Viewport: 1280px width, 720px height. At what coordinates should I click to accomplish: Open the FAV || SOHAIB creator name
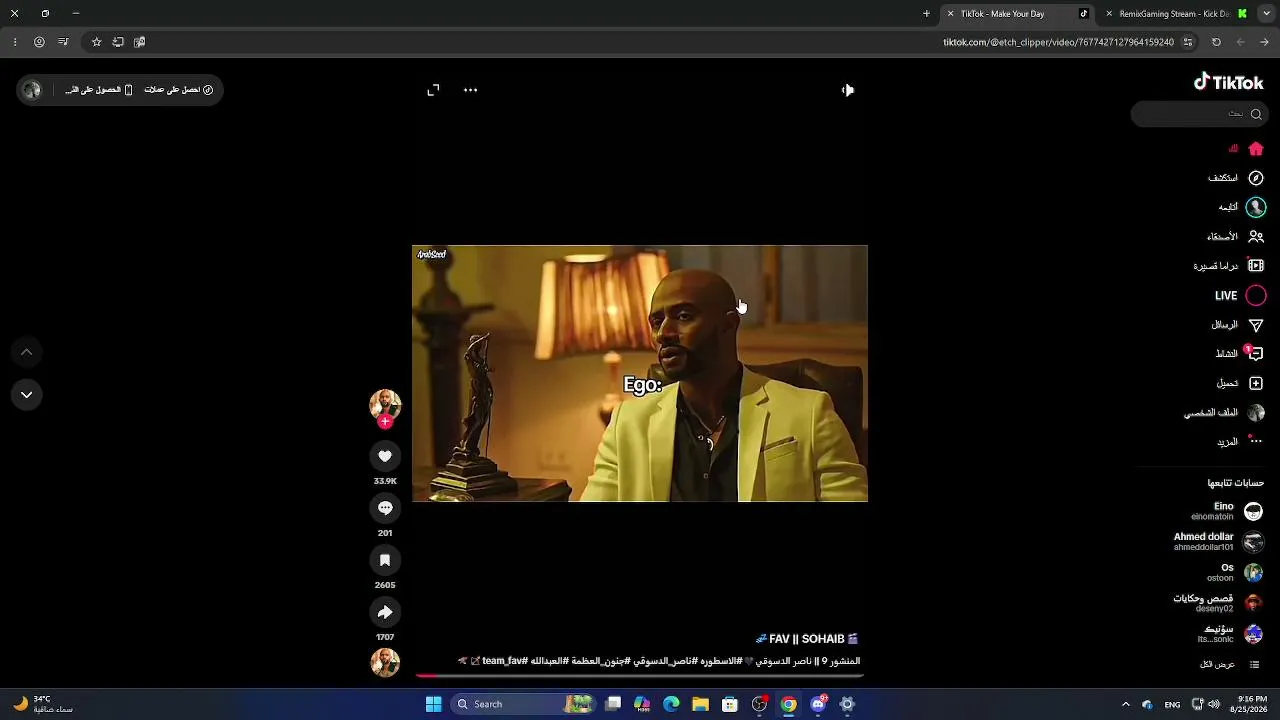click(807, 639)
